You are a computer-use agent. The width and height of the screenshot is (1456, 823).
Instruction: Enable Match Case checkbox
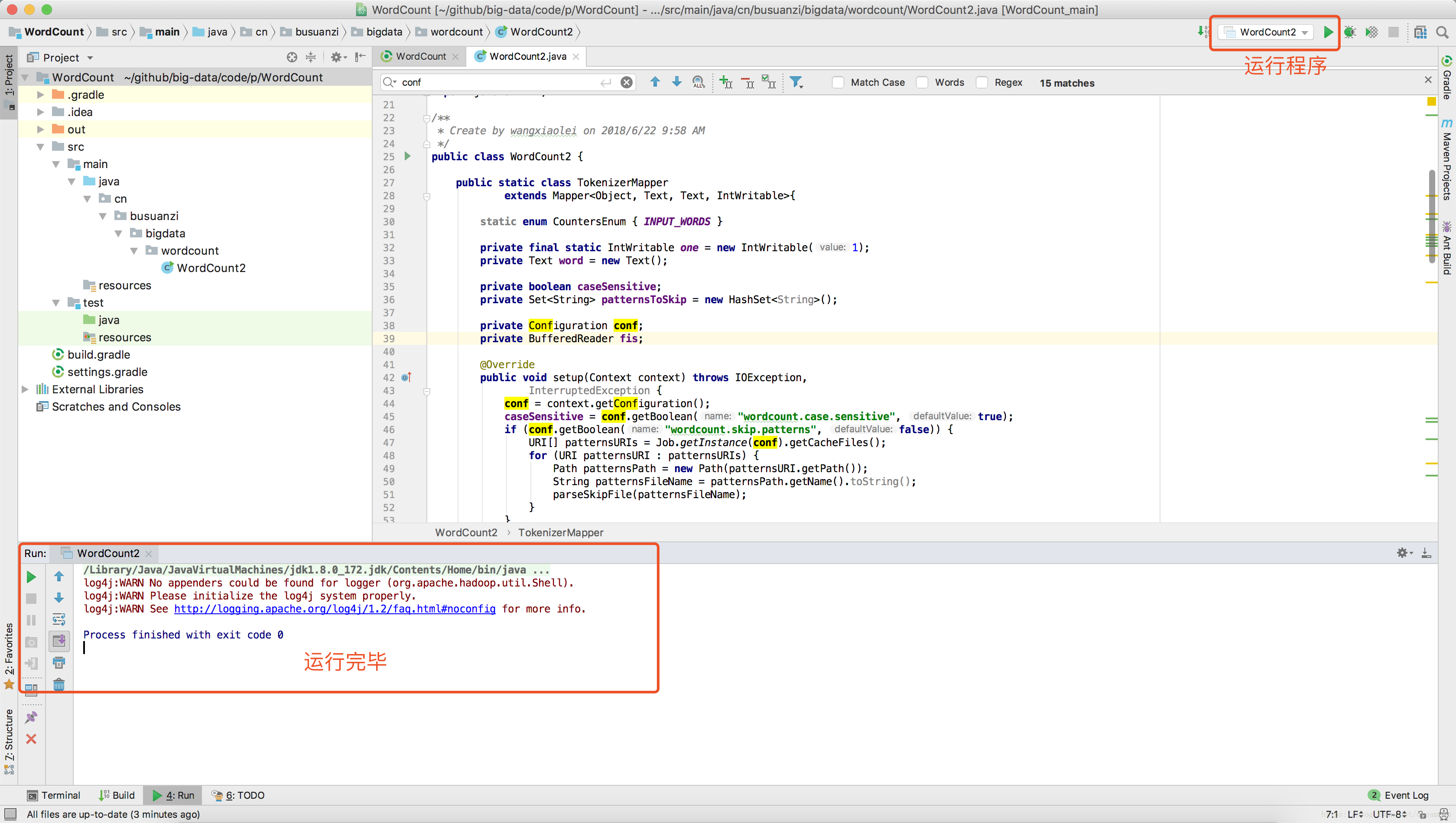(x=838, y=83)
